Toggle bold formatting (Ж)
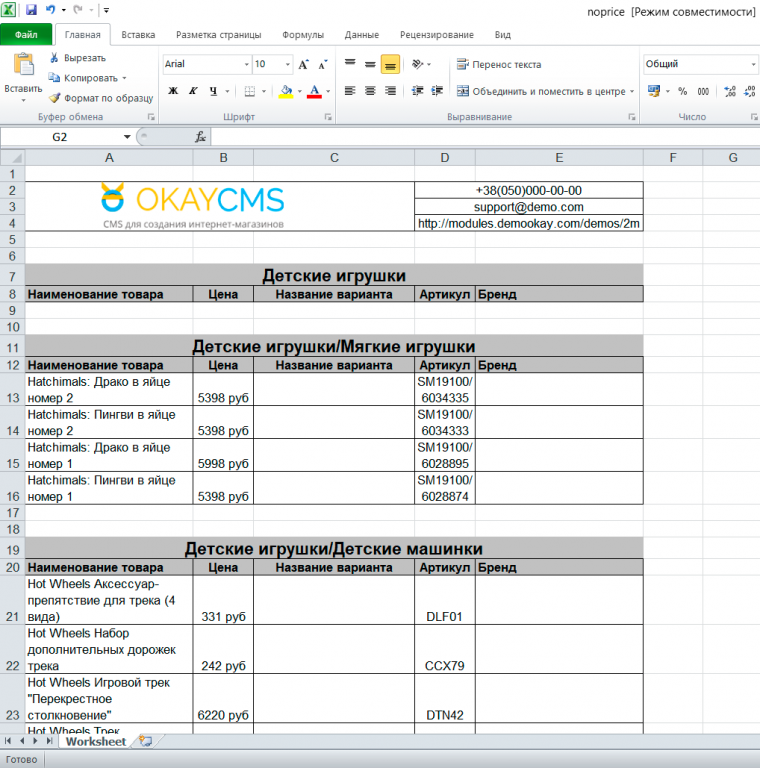The height and width of the screenshot is (768, 760). [173, 91]
